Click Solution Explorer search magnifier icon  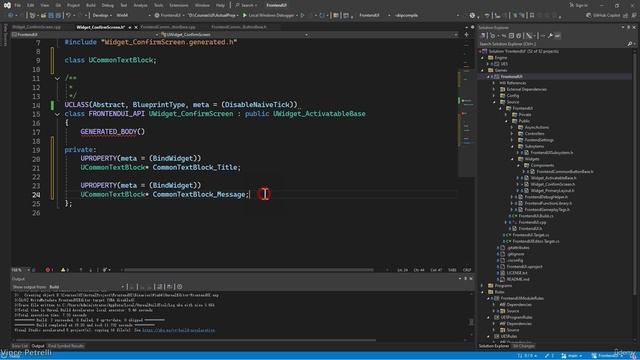(x=630, y=44)
